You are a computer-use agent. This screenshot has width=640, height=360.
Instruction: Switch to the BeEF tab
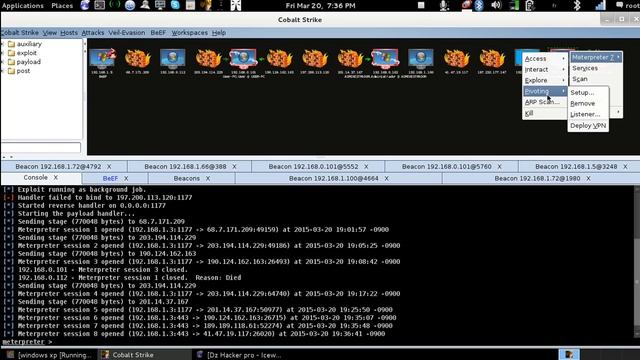pos(115,178)
